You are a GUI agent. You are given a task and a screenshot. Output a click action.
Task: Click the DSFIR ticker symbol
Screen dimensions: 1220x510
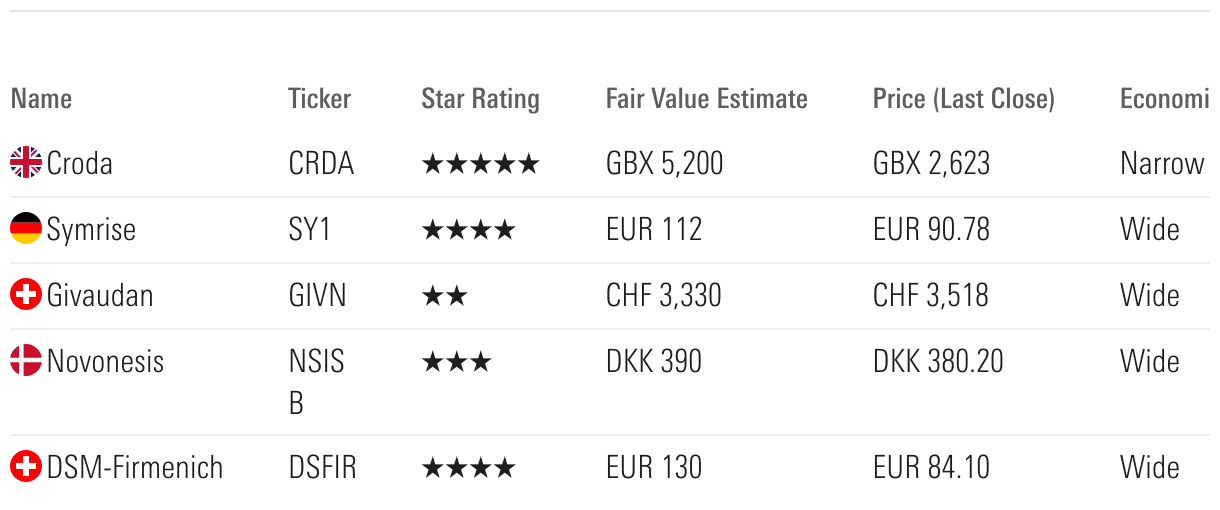pyautogui.click(x=322, y=467)
